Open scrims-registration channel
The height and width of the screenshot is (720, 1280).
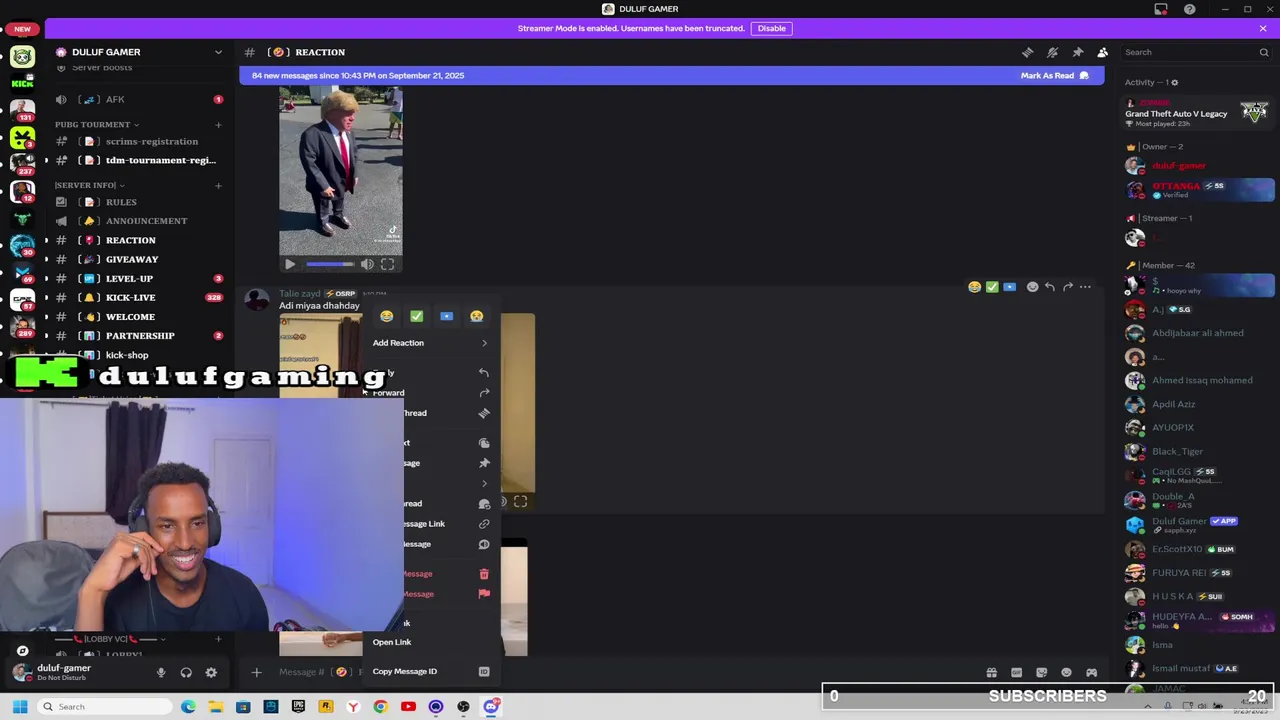tap(138, 141)
